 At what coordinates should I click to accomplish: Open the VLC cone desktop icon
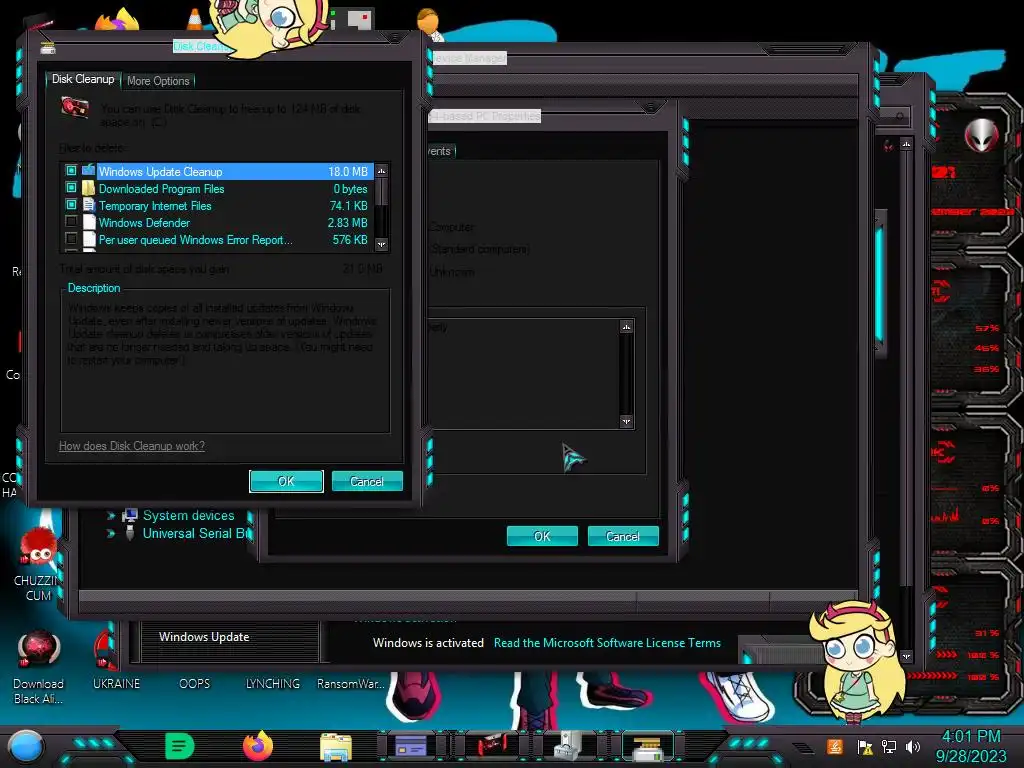(195, 19)
